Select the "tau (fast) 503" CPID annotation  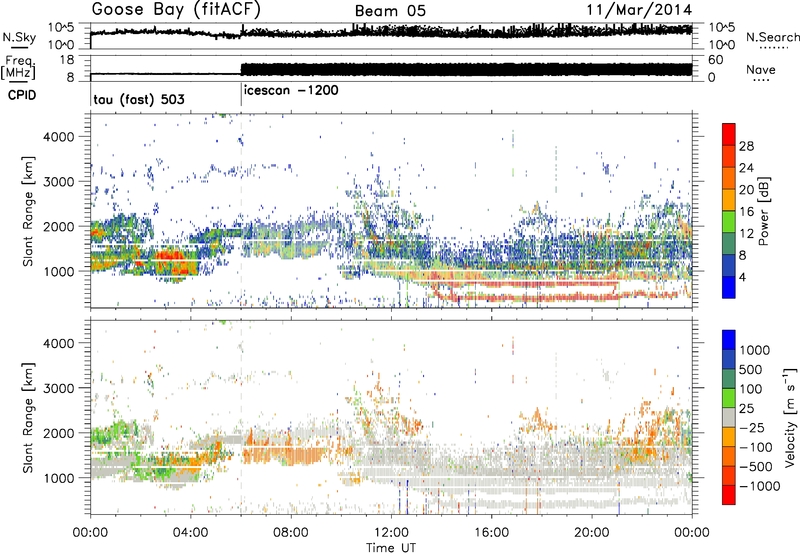tap(139, 99)
